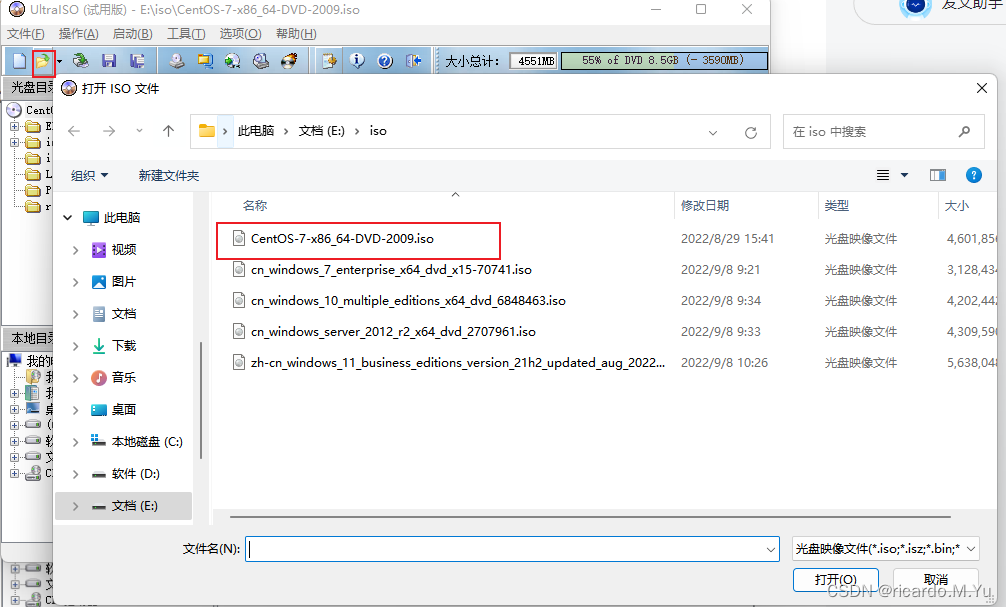This screenshot has height=607, width=1006.
Task: Click the Save floppy disk toolbar icon
Action: [x=109, y=61]
